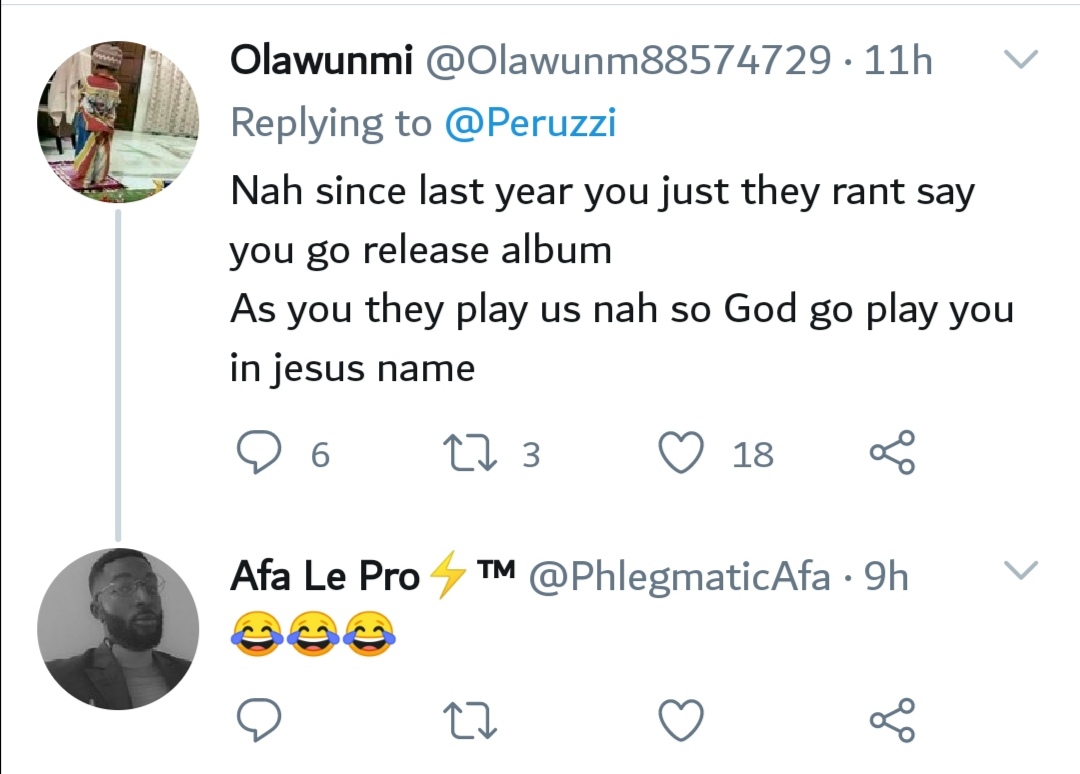Screen dimensions: 1080x774
Task: Visit the @PhlegmaticAfa handle
Action: (x=679, y=576)
